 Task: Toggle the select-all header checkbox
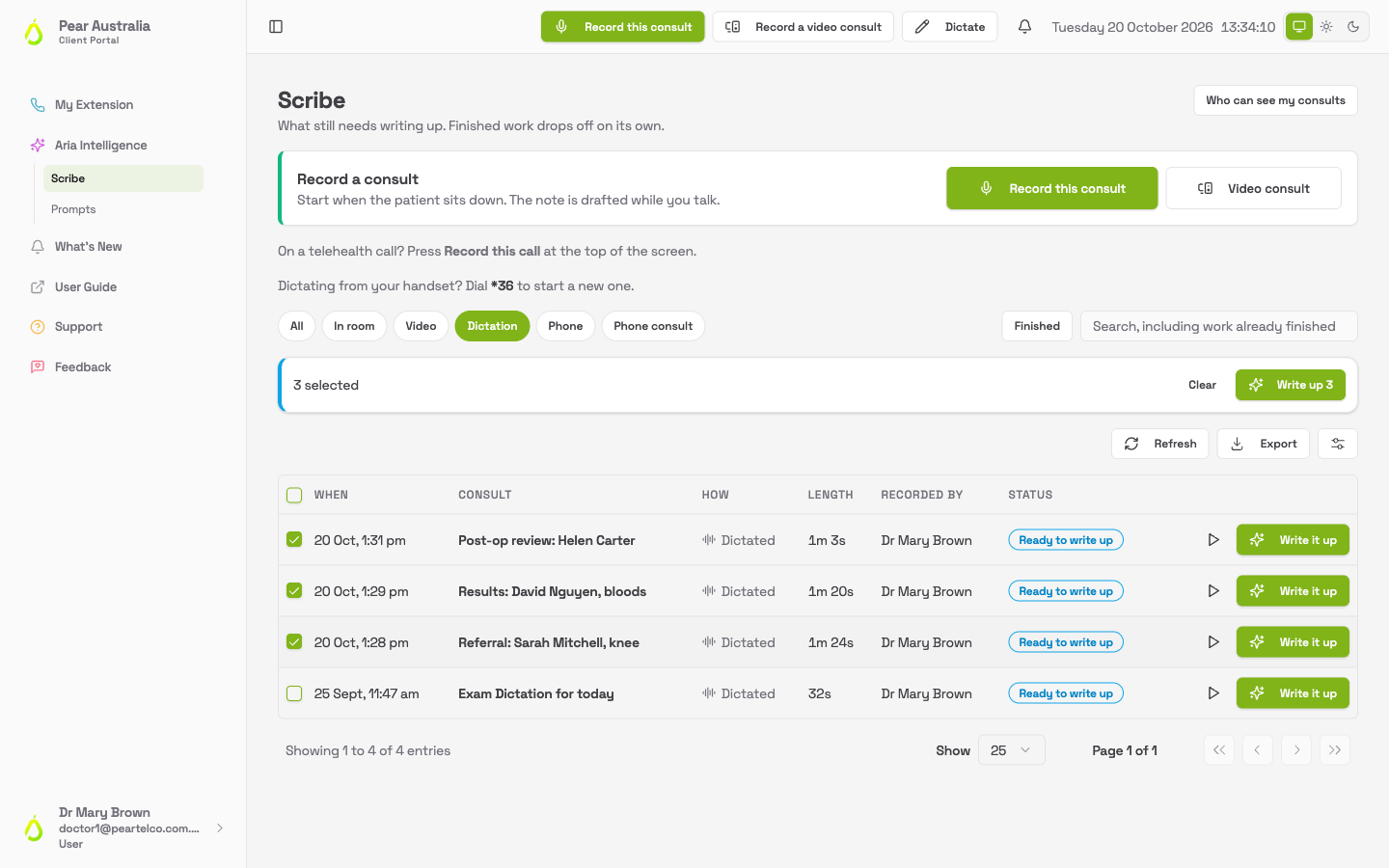[294, 495]
